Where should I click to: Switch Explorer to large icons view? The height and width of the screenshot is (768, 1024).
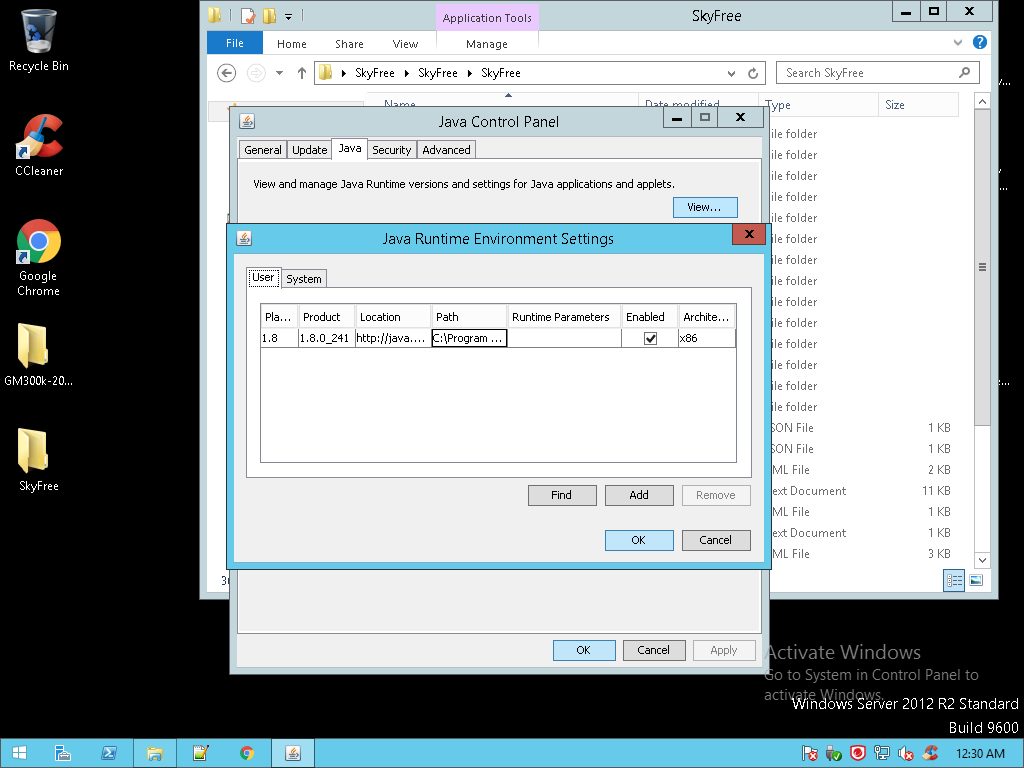[x=976, y=580]
